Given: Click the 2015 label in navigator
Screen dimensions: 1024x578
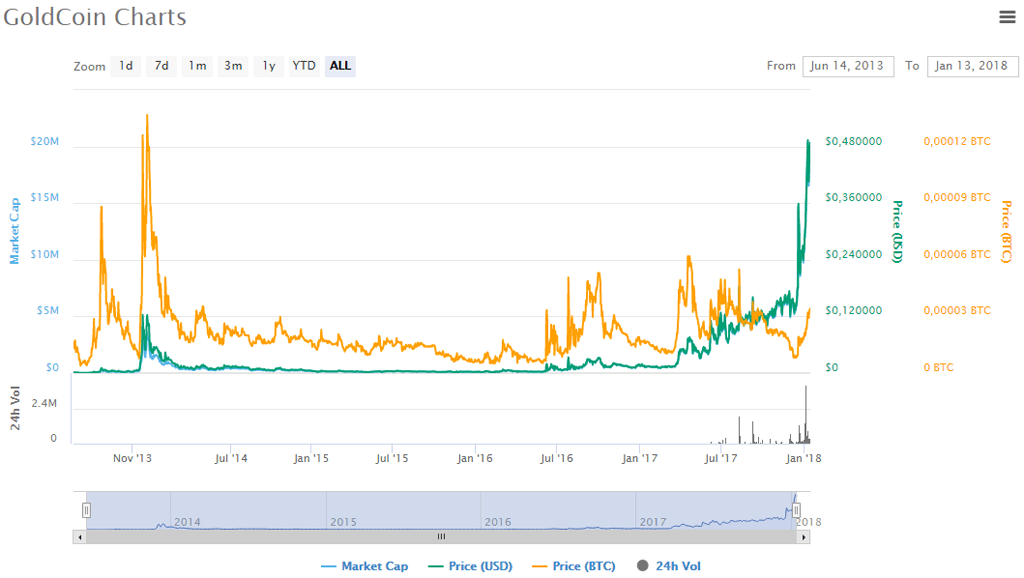Looking at the screenshot, I should pyautogui.click(x=344, y=522).
